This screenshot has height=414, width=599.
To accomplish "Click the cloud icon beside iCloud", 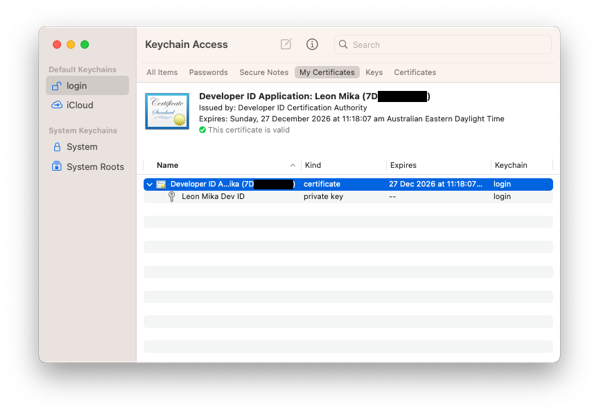I will click(x=57, y=105).
